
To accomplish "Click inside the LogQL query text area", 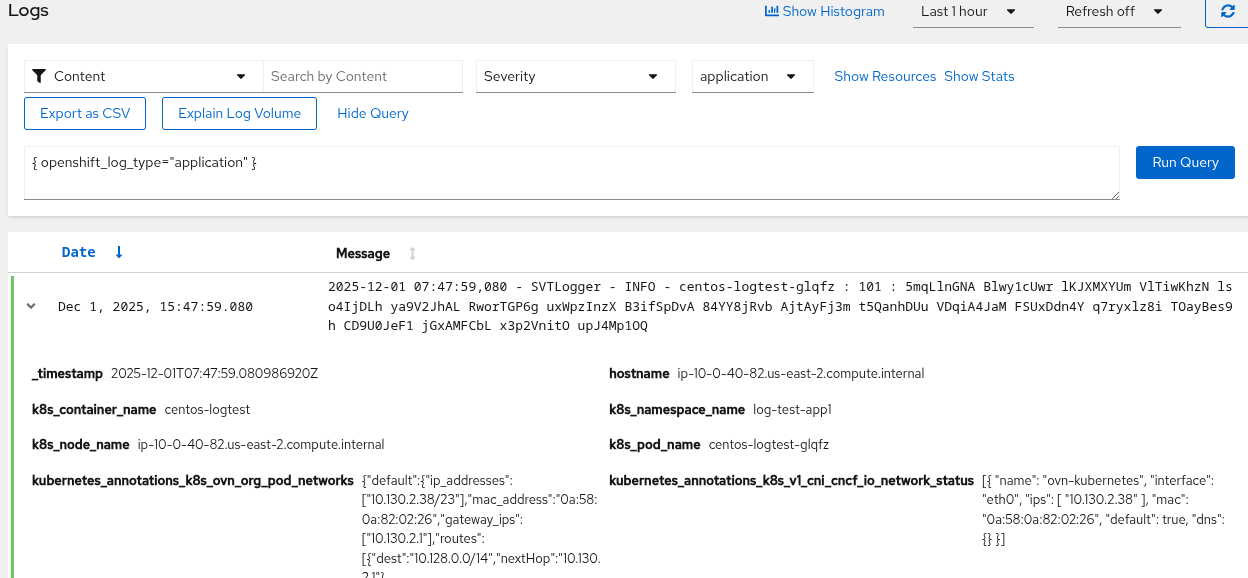I will click(x=570, y=172).
